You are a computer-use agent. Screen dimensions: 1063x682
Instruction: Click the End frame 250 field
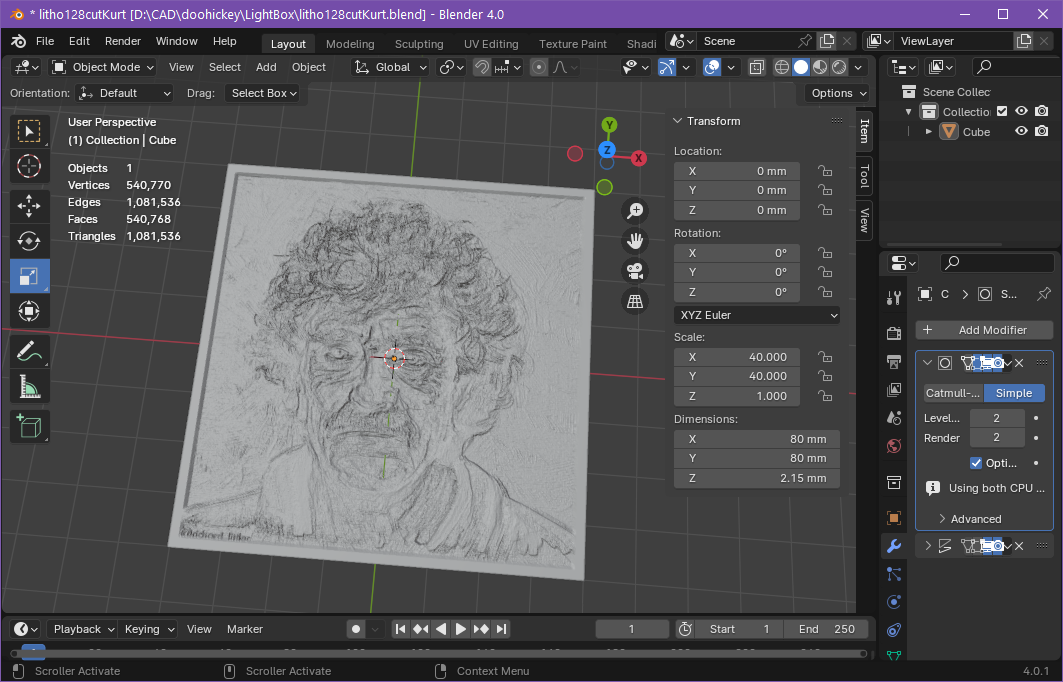coord(825,629)
